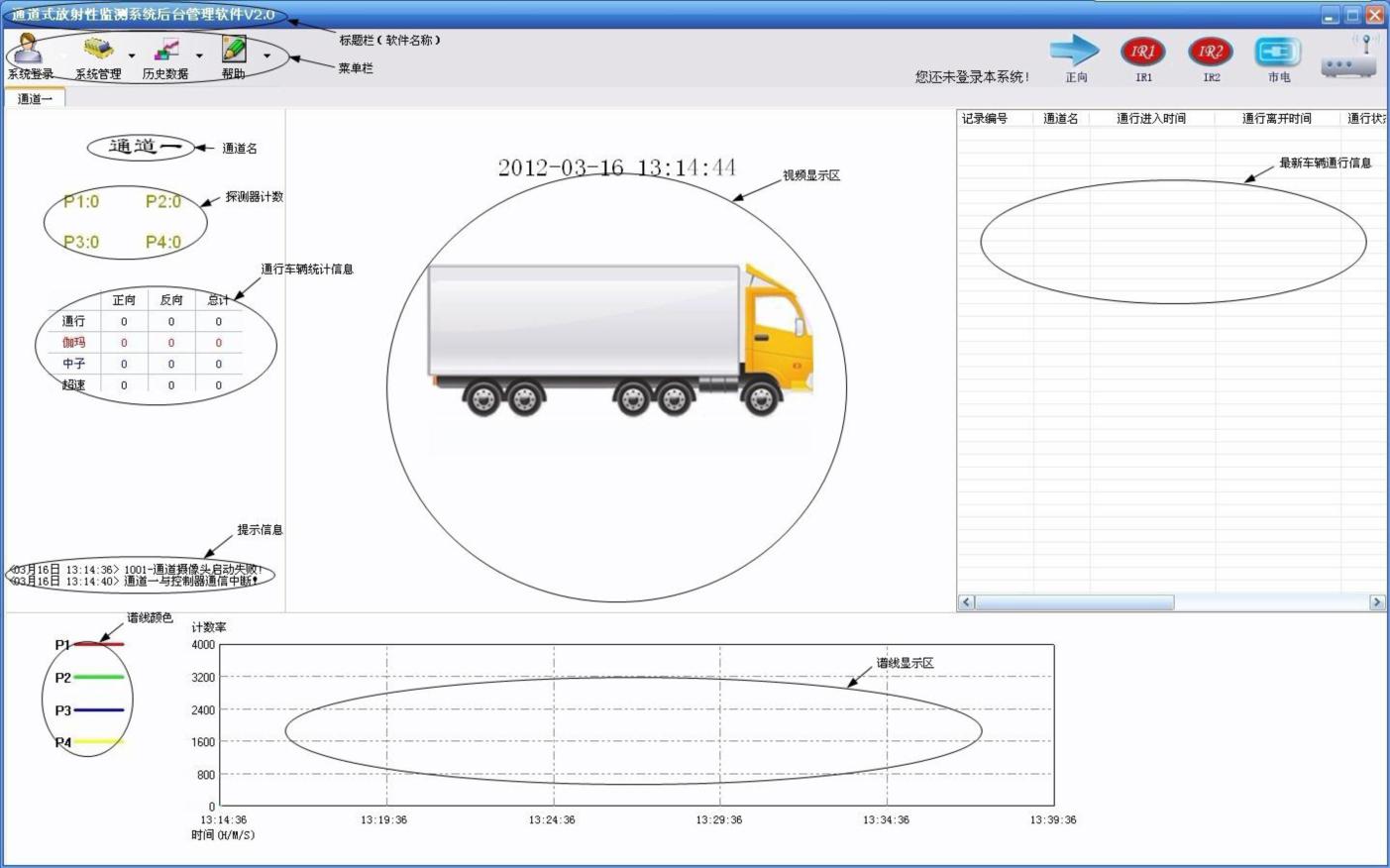1390x868 pixels.
Task: Click the wireless controller device icon
Action: (x=1349, y=57)
